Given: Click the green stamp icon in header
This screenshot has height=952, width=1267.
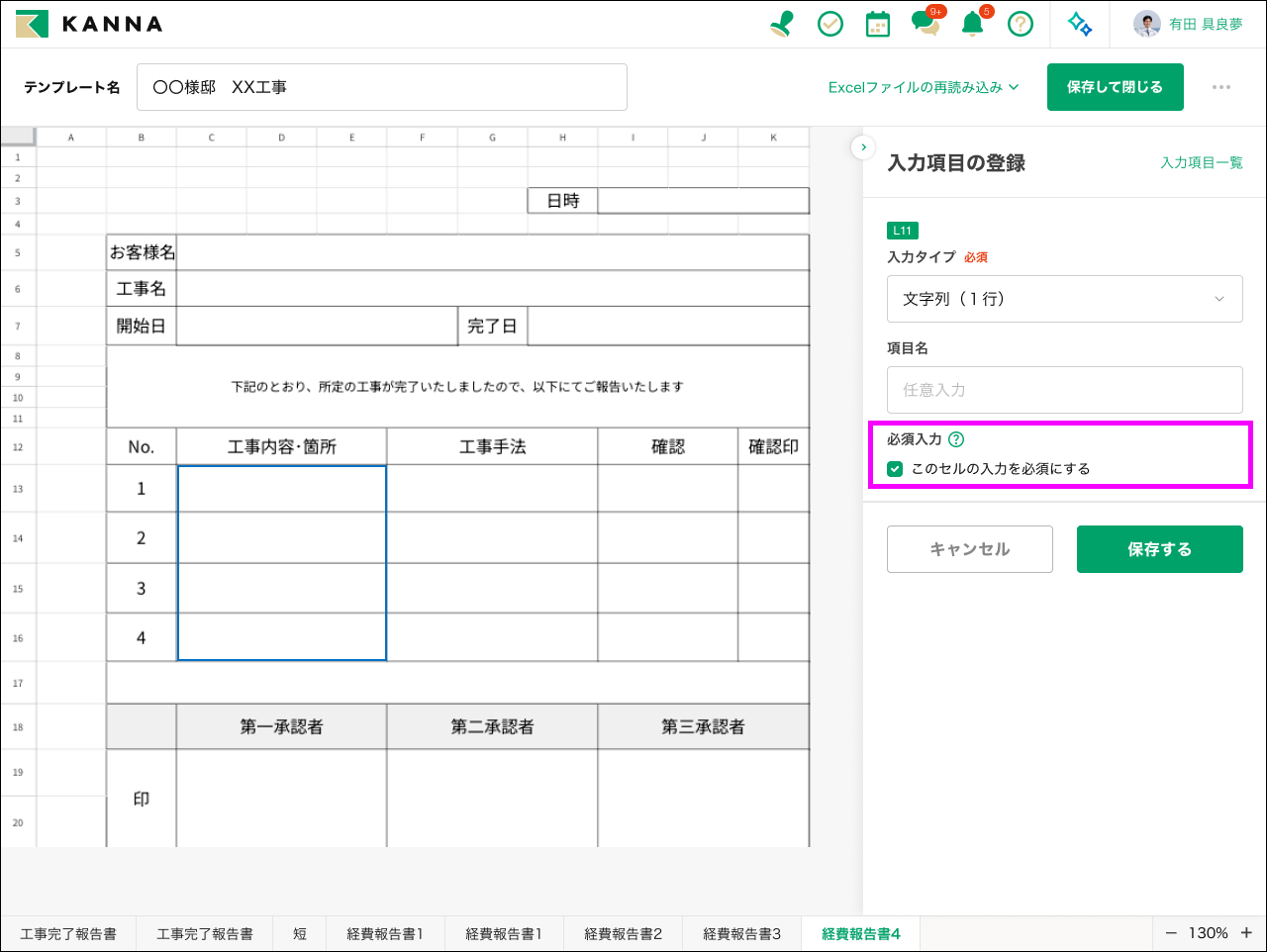Looking at the screenshot, I should click(782, 24).
